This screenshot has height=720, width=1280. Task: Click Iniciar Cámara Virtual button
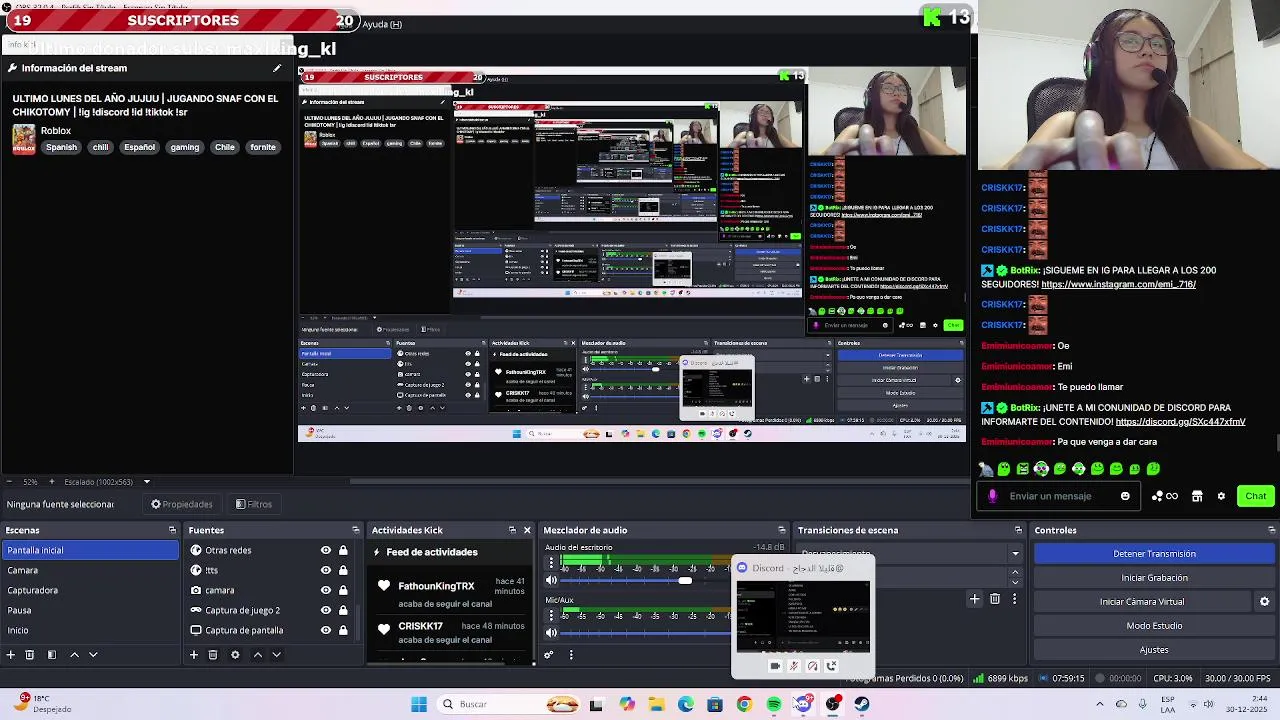pos(1142,602)
